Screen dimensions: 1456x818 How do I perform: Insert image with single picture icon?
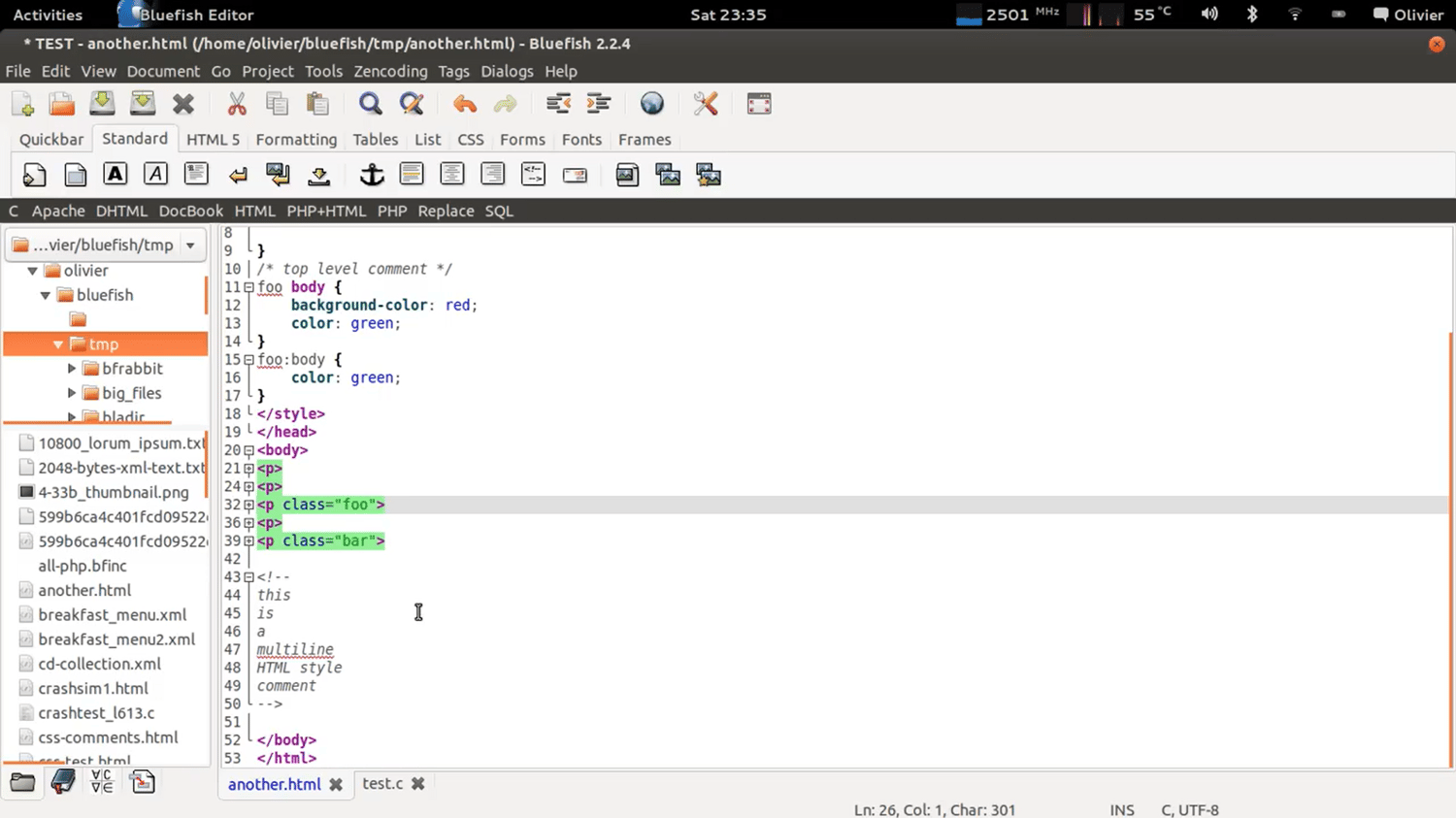click(627, 175)
